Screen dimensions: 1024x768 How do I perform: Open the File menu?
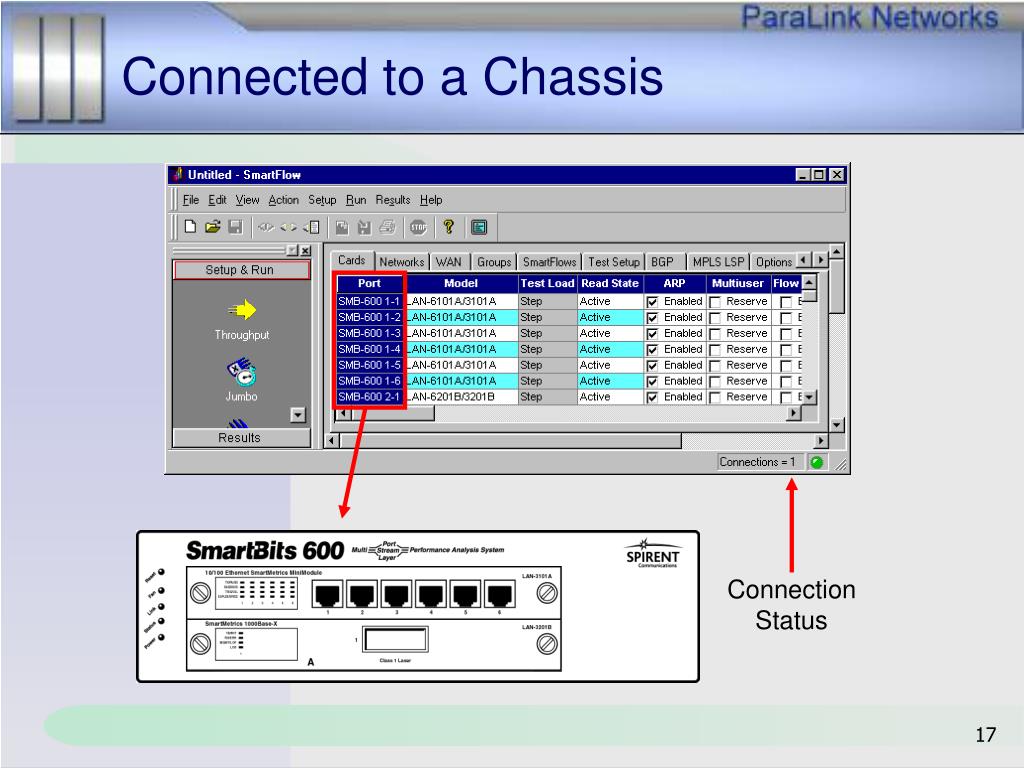coord(191,200)
